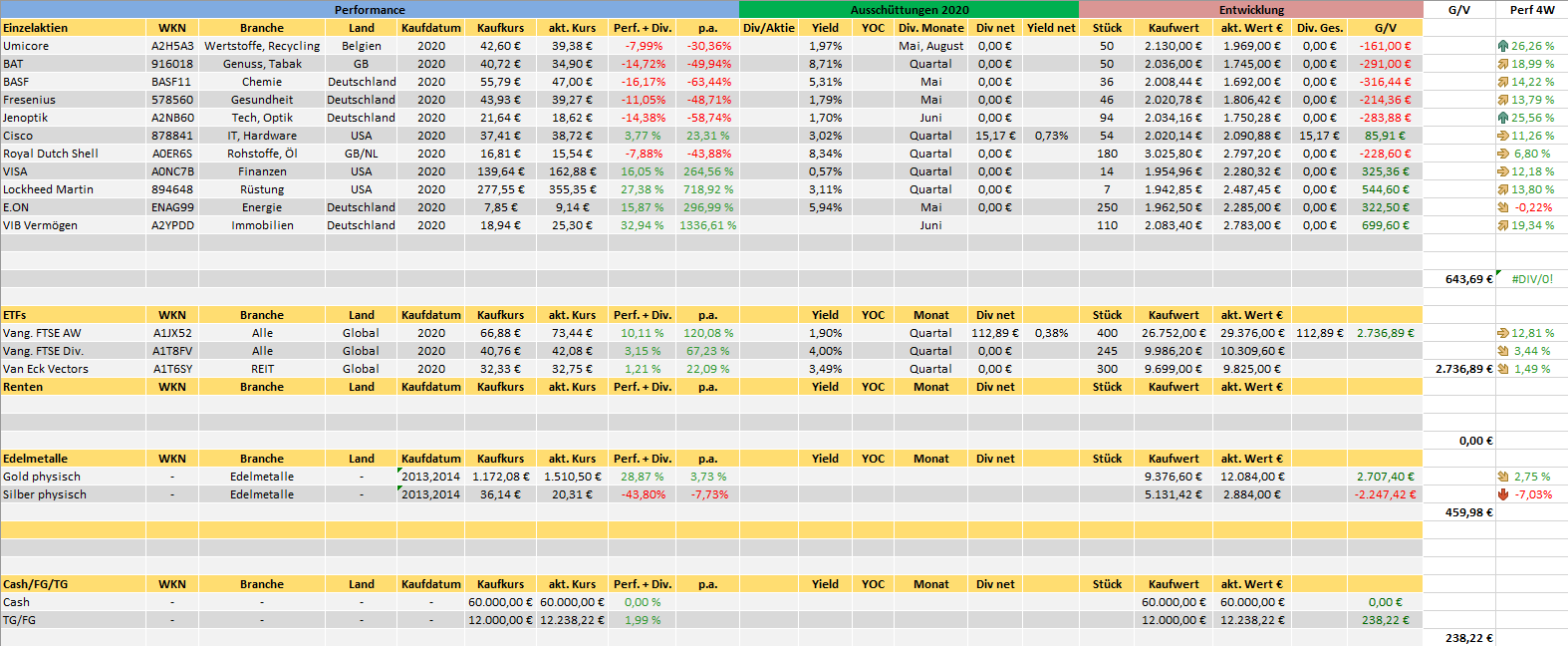
Task: Click the green up arrow beside 25,56 %
Action: point(1502,118)
